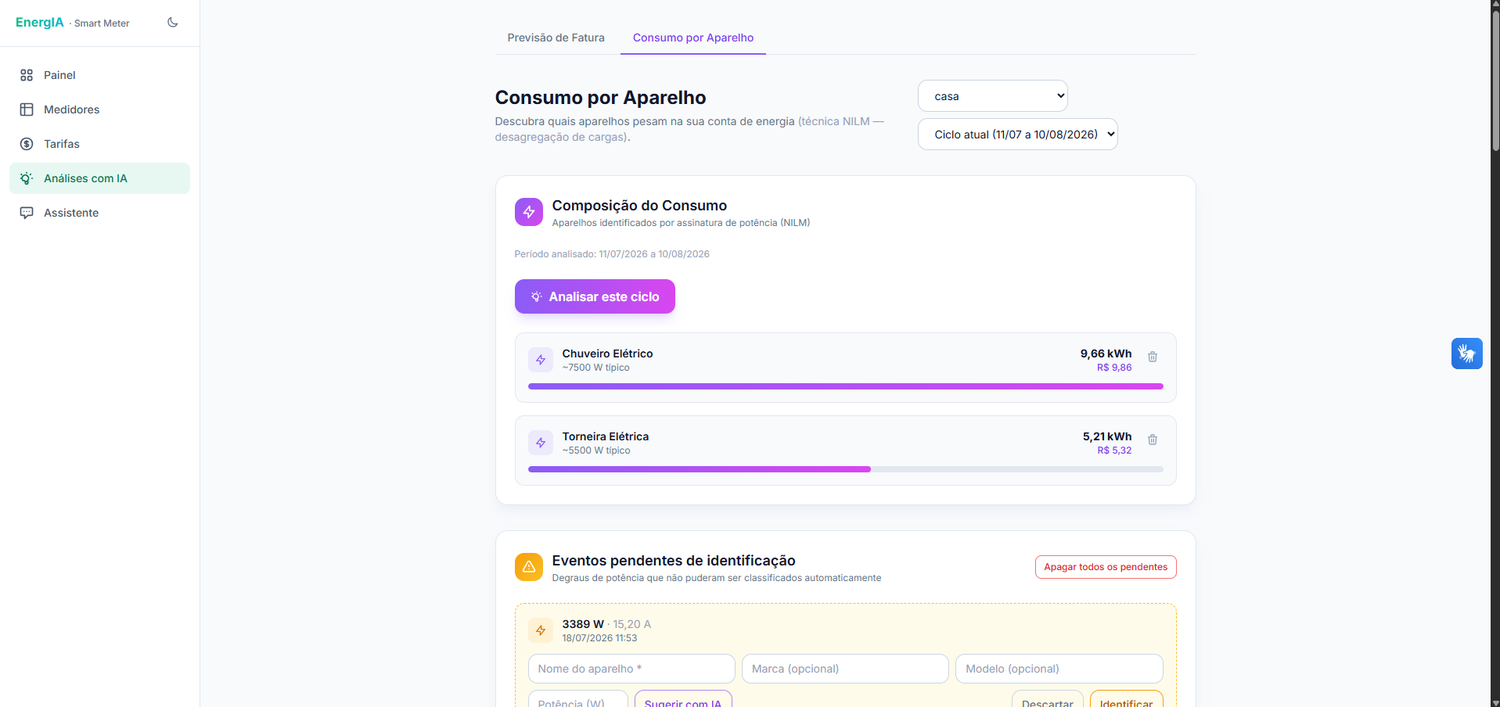Click Apagar todos os pendentes button
The image size is (1500, 707).
point(1106,567)
